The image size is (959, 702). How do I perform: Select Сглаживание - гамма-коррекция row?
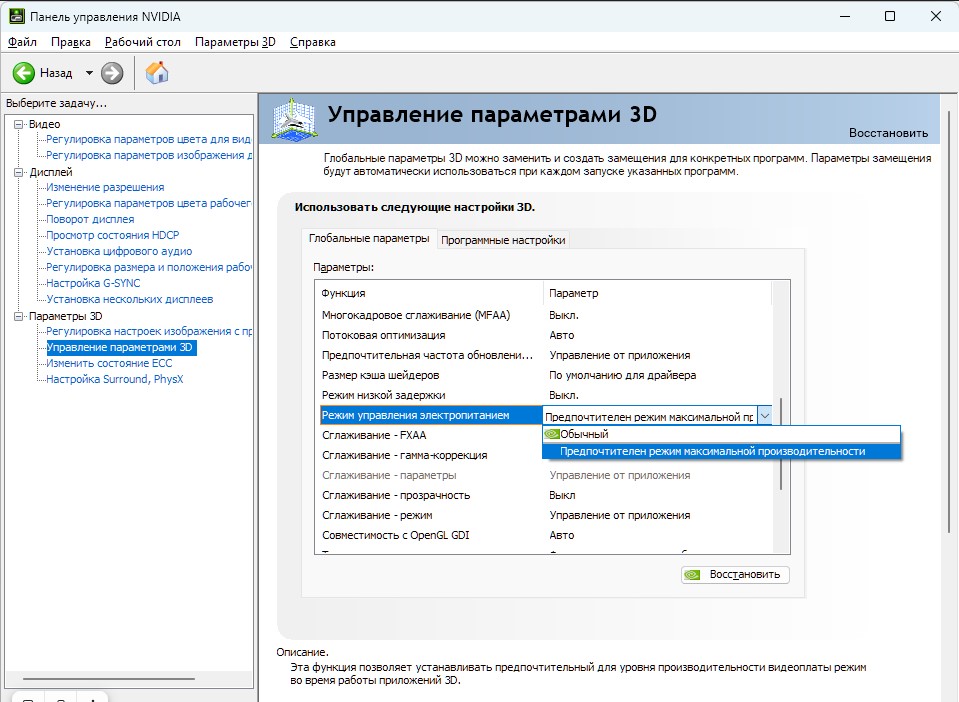(x=429, y=455)
